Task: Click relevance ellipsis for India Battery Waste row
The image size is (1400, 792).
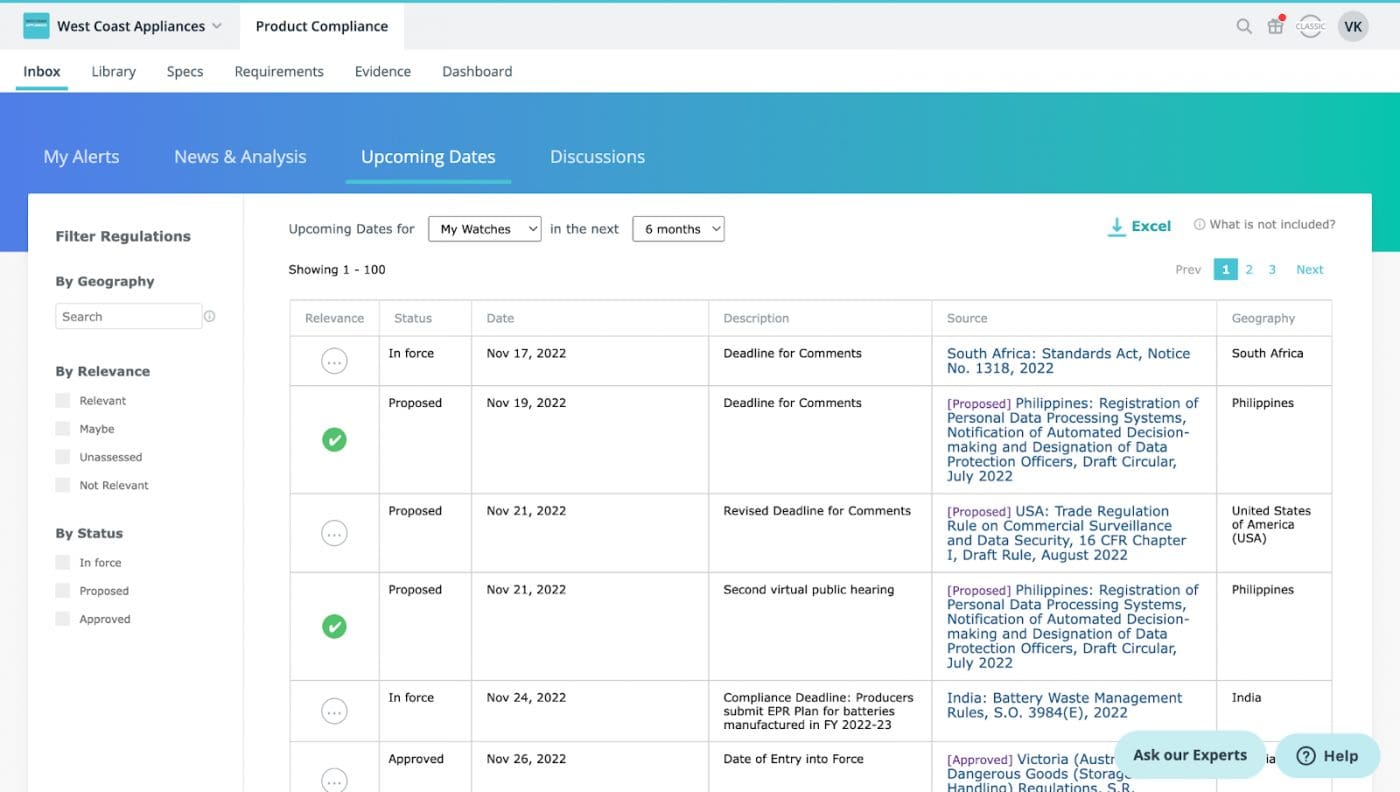Action: [x=334, y=711]
